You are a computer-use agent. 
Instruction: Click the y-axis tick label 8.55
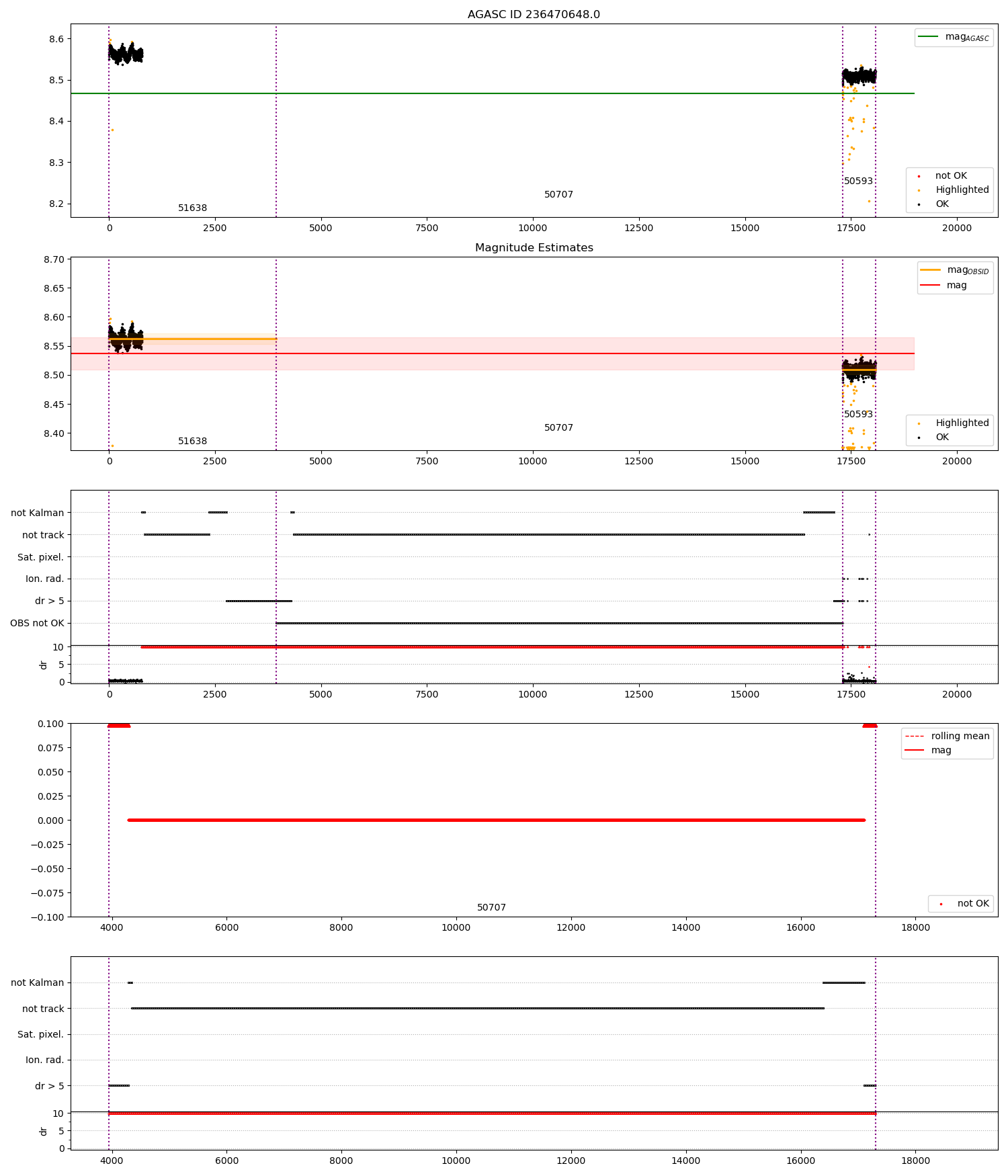(x=54, y=346)
